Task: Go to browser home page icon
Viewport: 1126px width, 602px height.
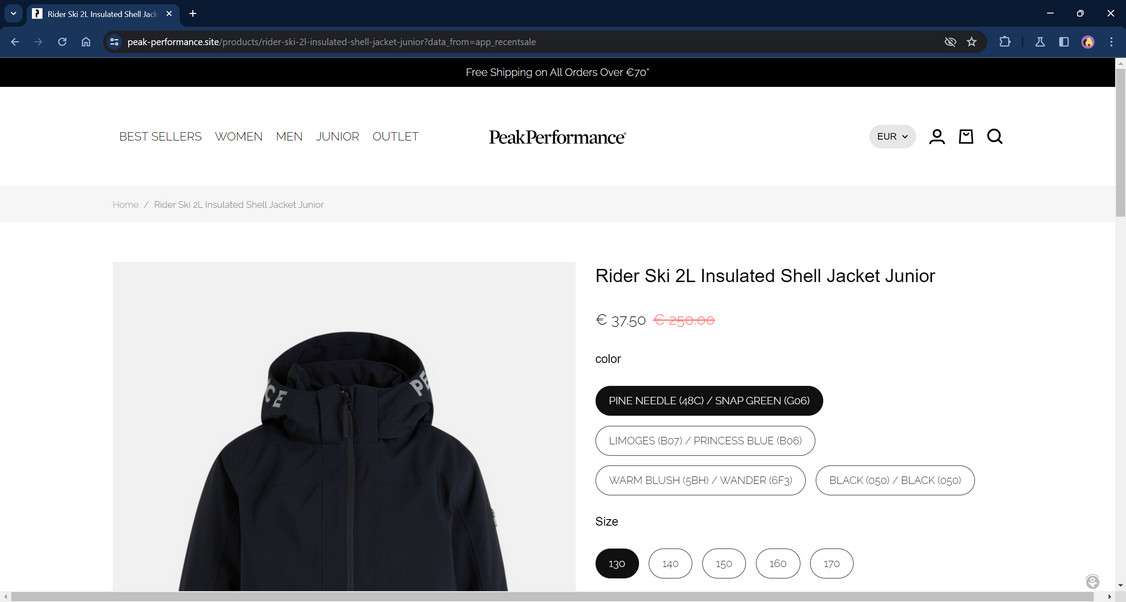Action: pos(86,42)
